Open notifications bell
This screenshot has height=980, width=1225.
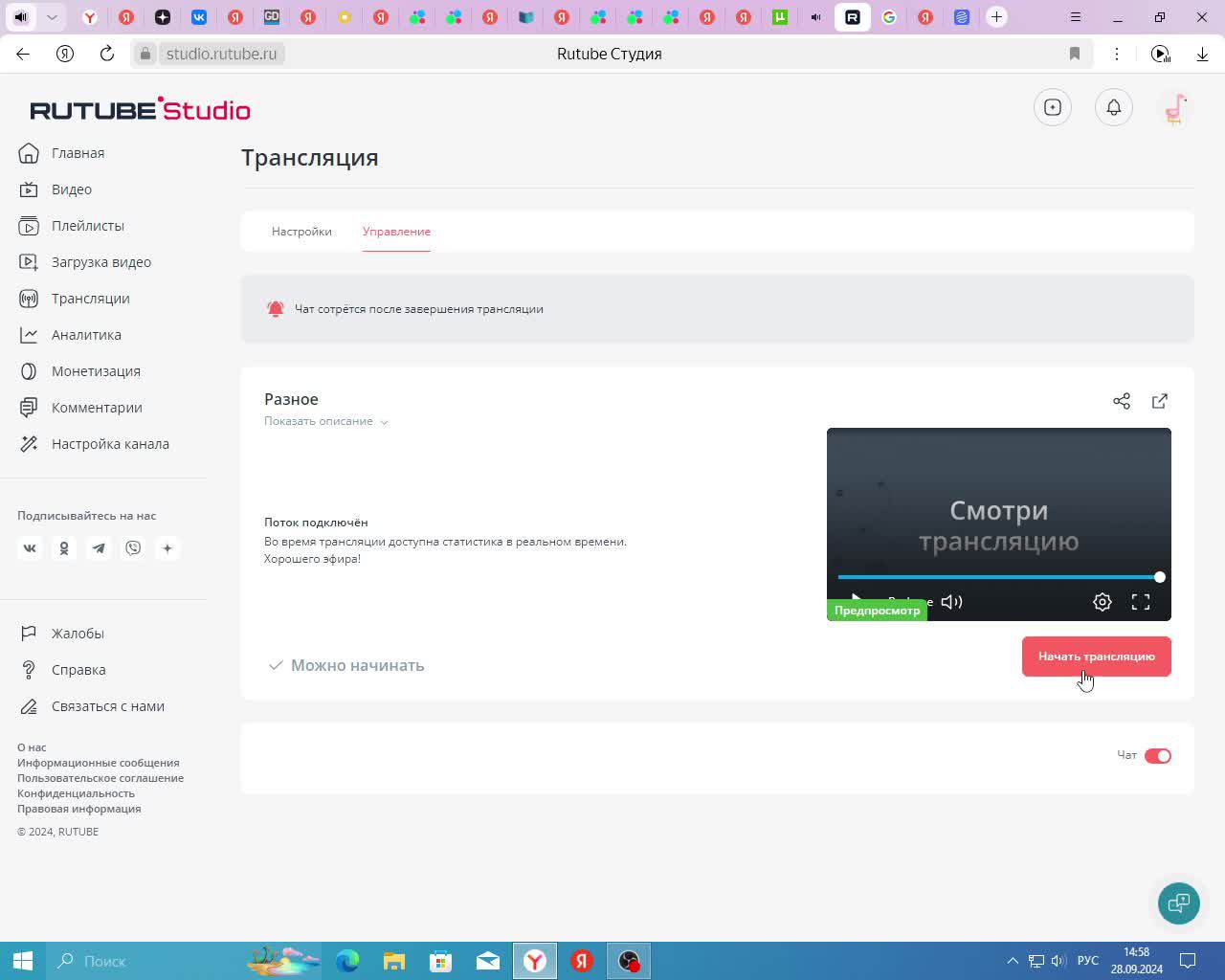click(1114, 107)
